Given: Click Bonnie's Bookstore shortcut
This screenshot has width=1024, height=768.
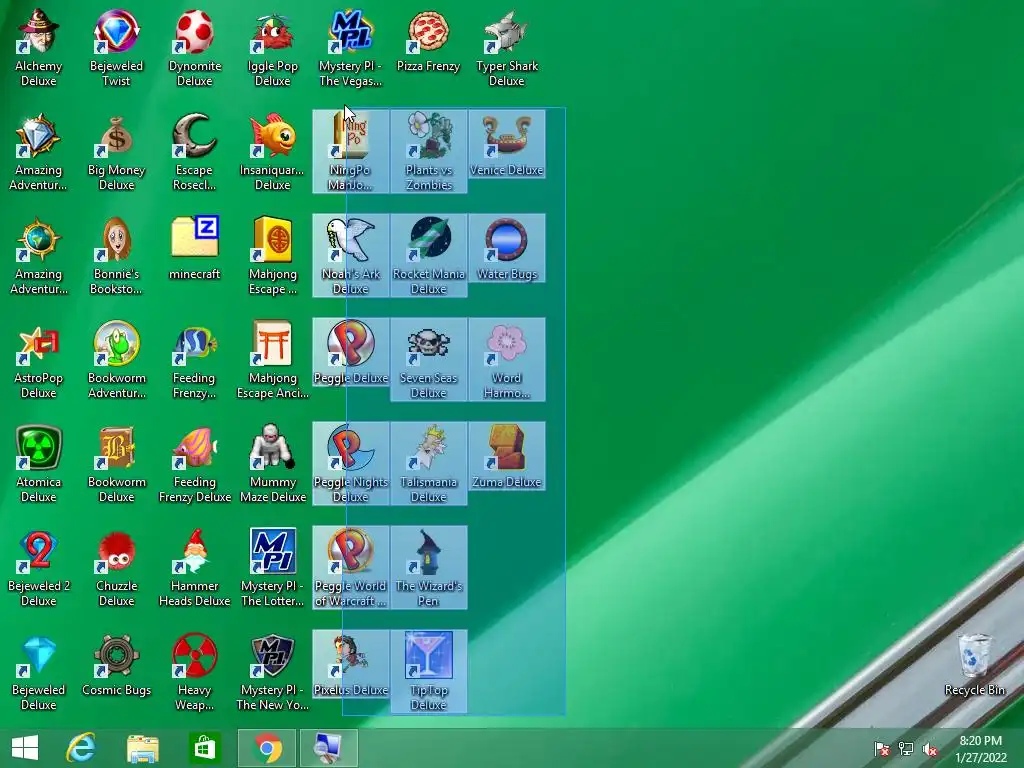Looking at the screenshot, I should pyautogui.click(x=116, y=256).
